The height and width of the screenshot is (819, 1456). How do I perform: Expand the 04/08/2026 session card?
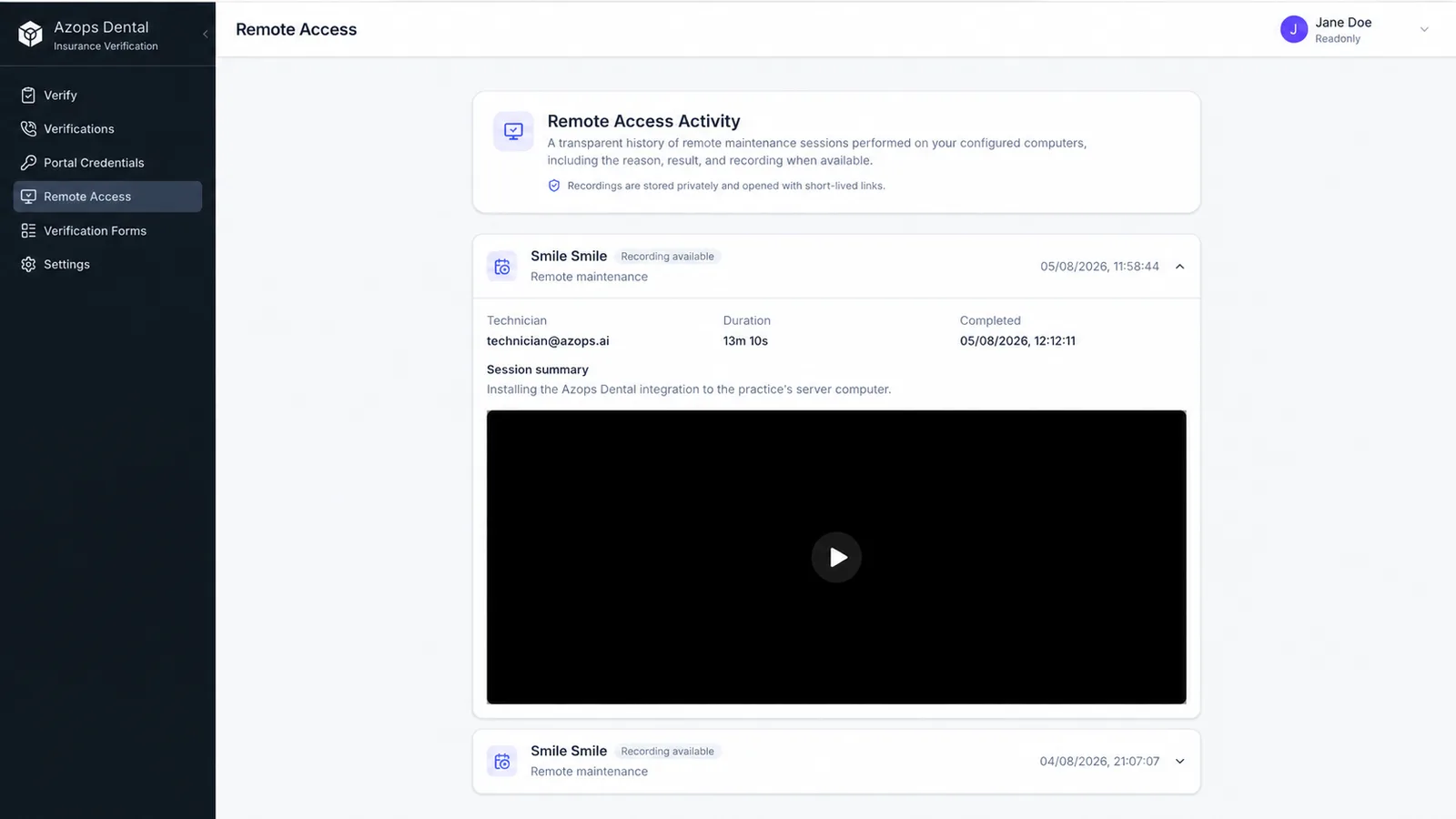pos(1179,762)
